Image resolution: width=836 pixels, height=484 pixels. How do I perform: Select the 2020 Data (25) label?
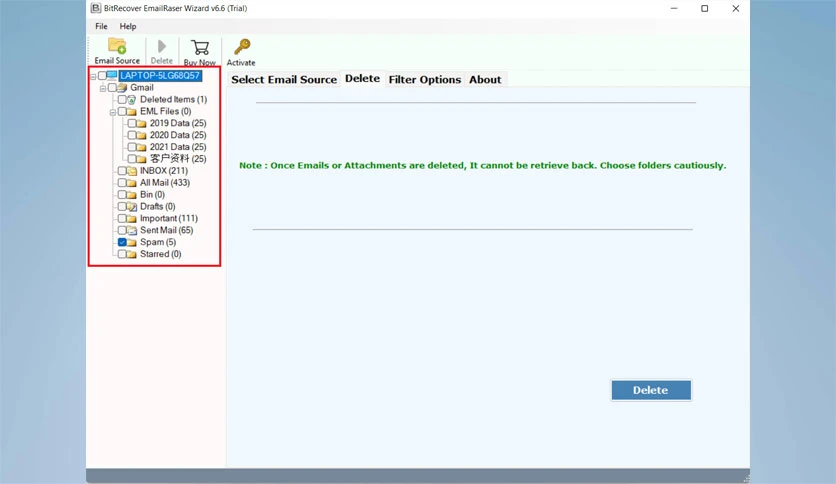click(178, 135)
